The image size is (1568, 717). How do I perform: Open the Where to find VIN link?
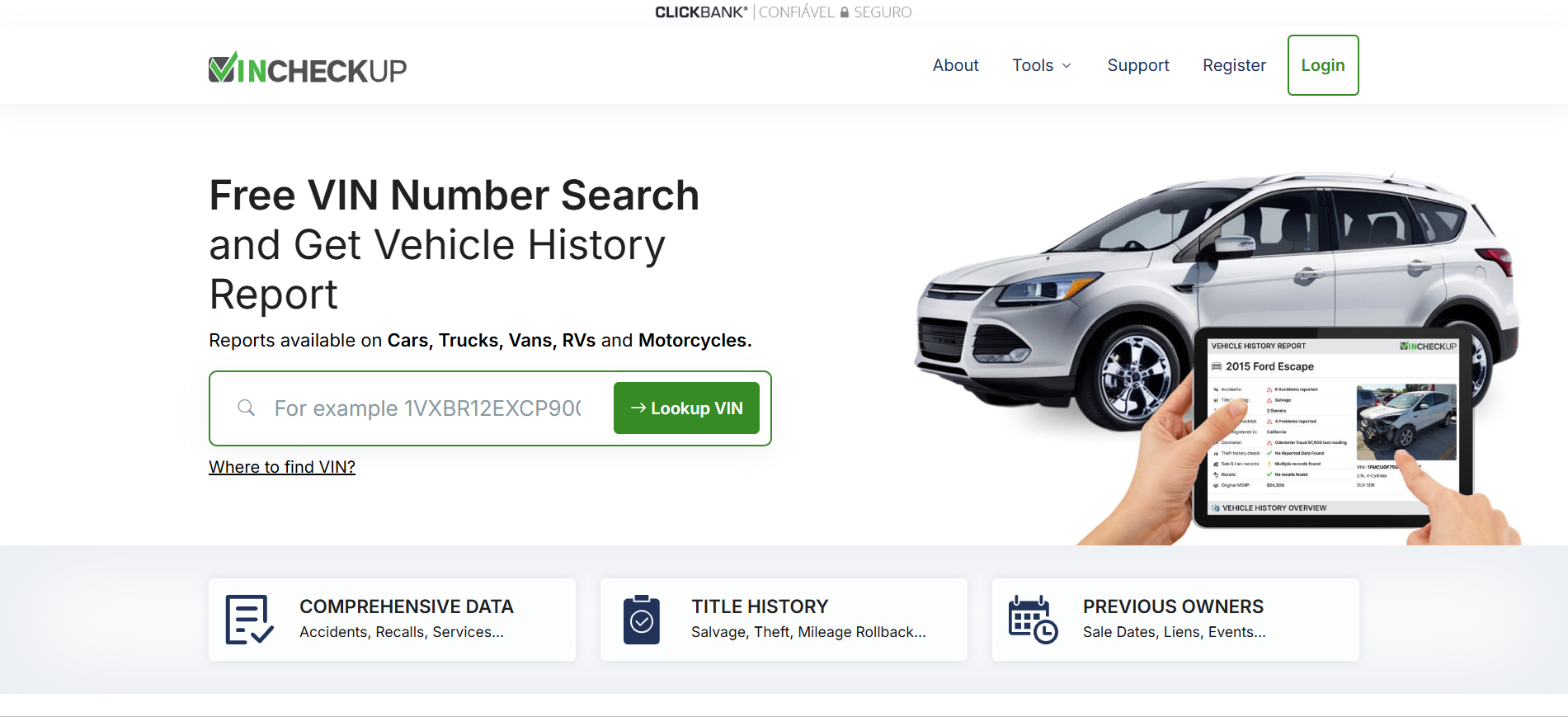tap(282, 467)
